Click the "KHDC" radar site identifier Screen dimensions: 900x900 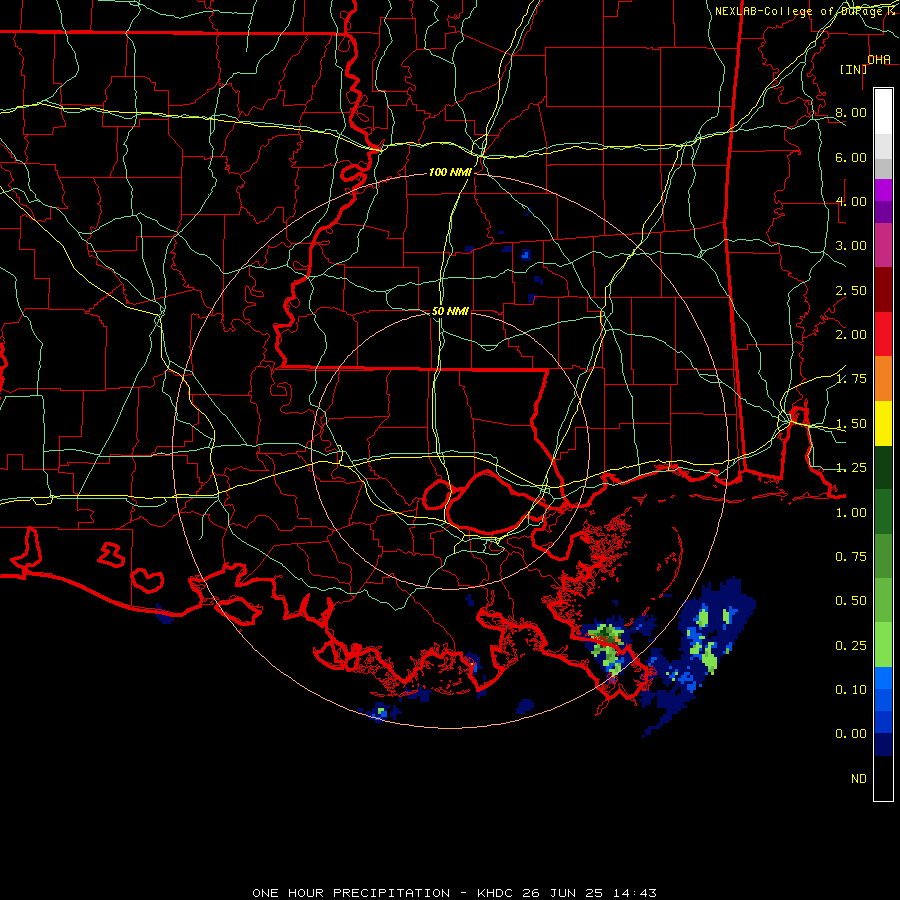pos(495,893)
